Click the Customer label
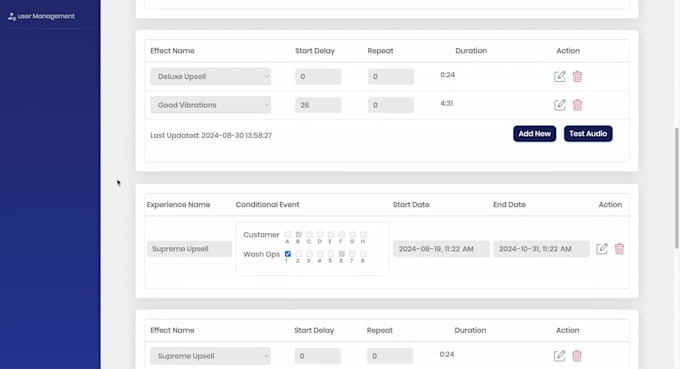 coord(261,235)
